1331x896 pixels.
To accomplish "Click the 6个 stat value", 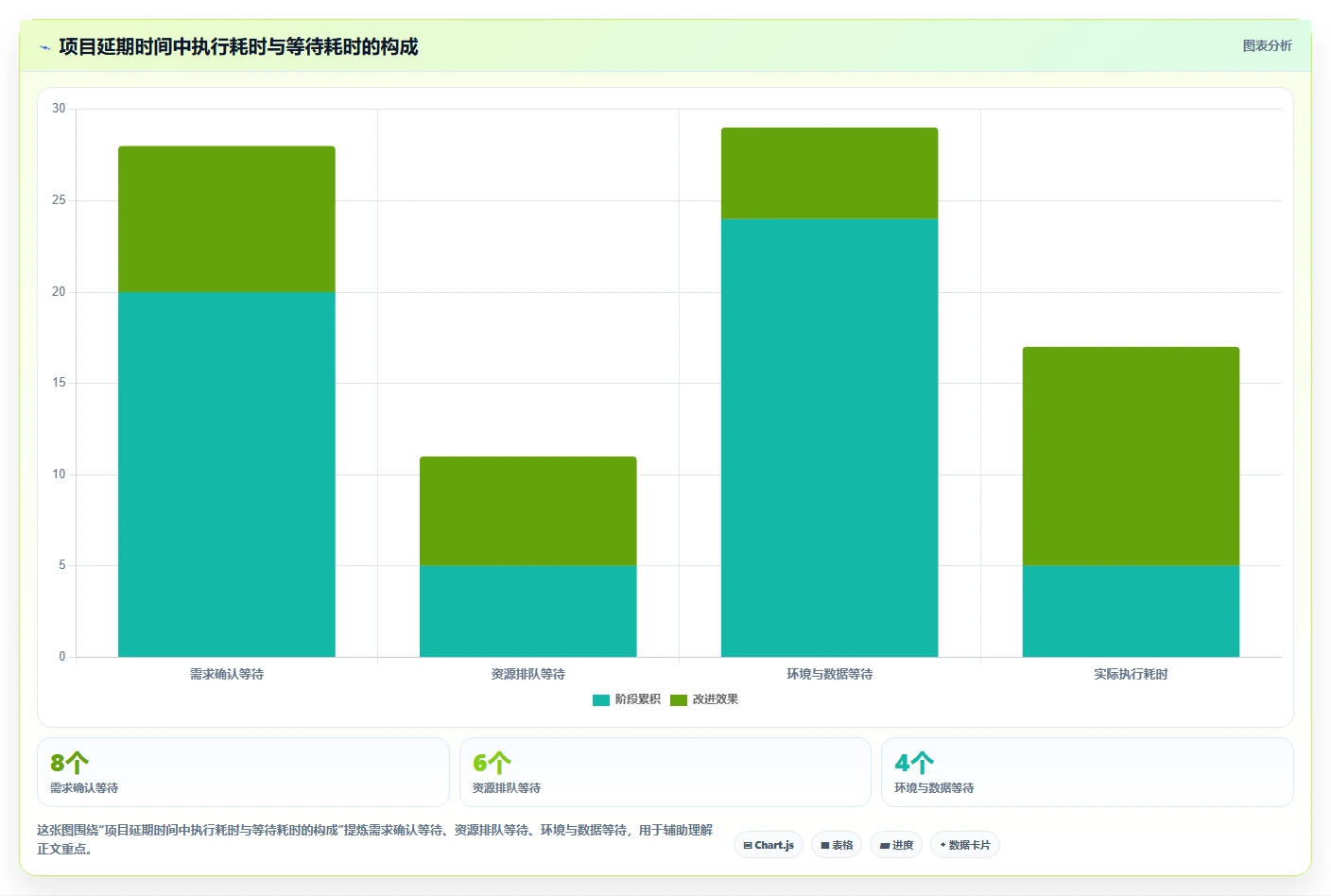I will (x=492, y=763).
